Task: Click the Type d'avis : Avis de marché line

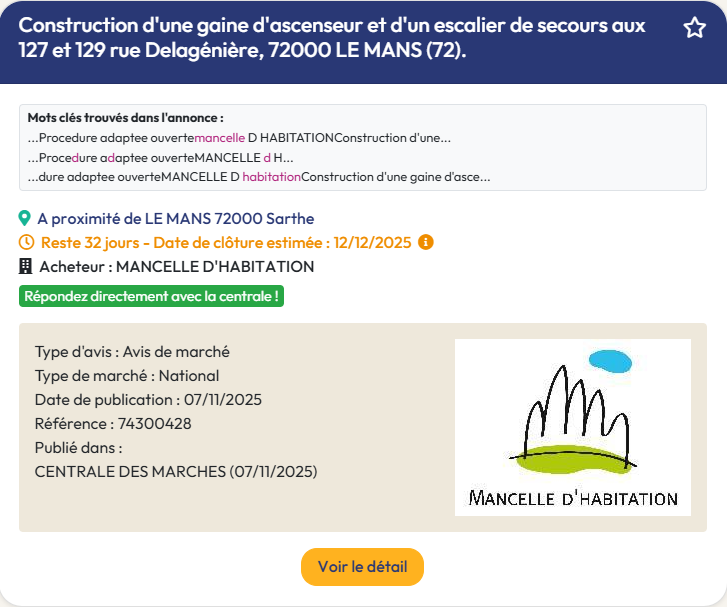Action: 132,352
